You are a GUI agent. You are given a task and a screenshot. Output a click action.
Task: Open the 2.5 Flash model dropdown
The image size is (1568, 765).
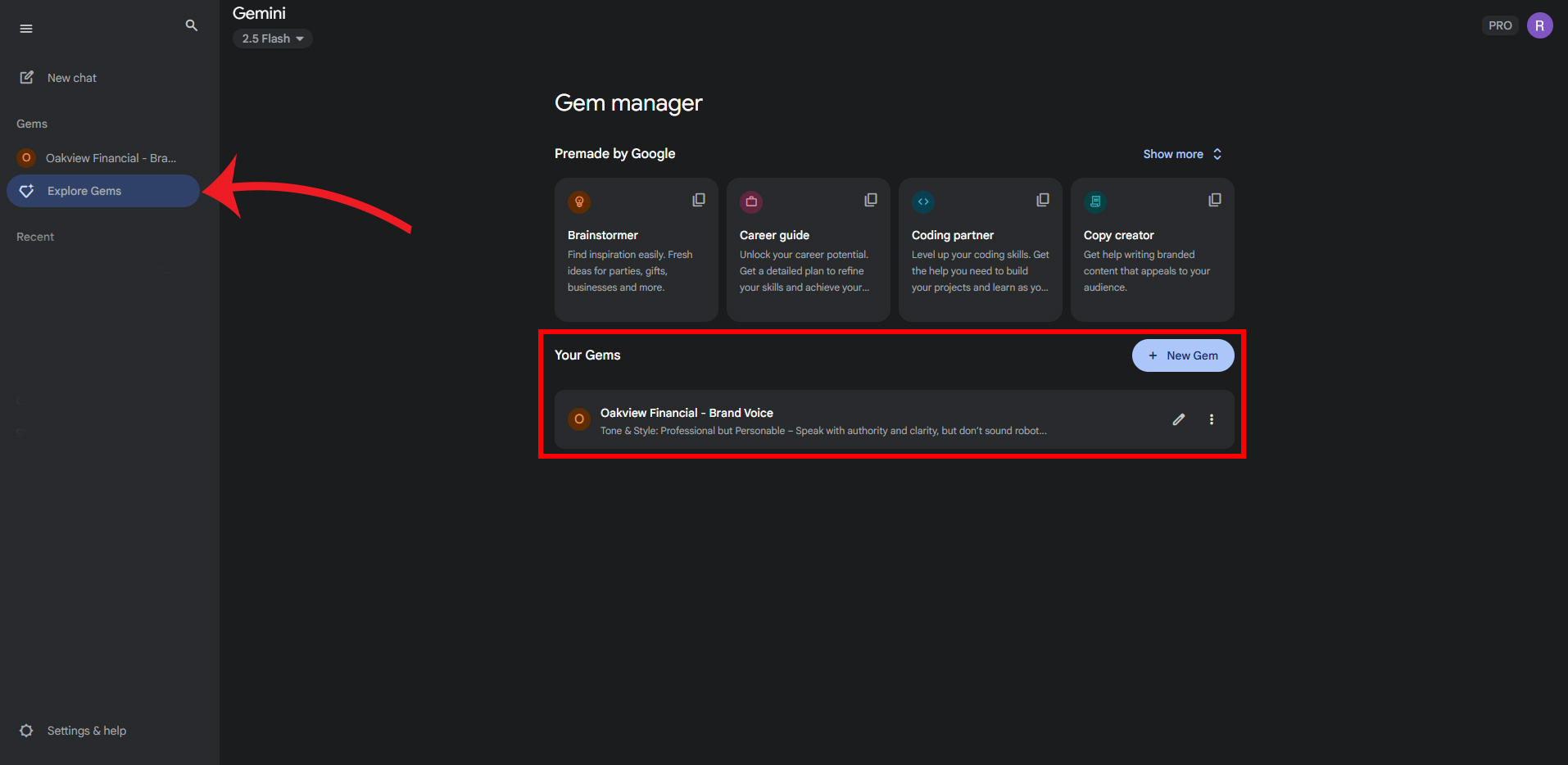coord(272,38)
